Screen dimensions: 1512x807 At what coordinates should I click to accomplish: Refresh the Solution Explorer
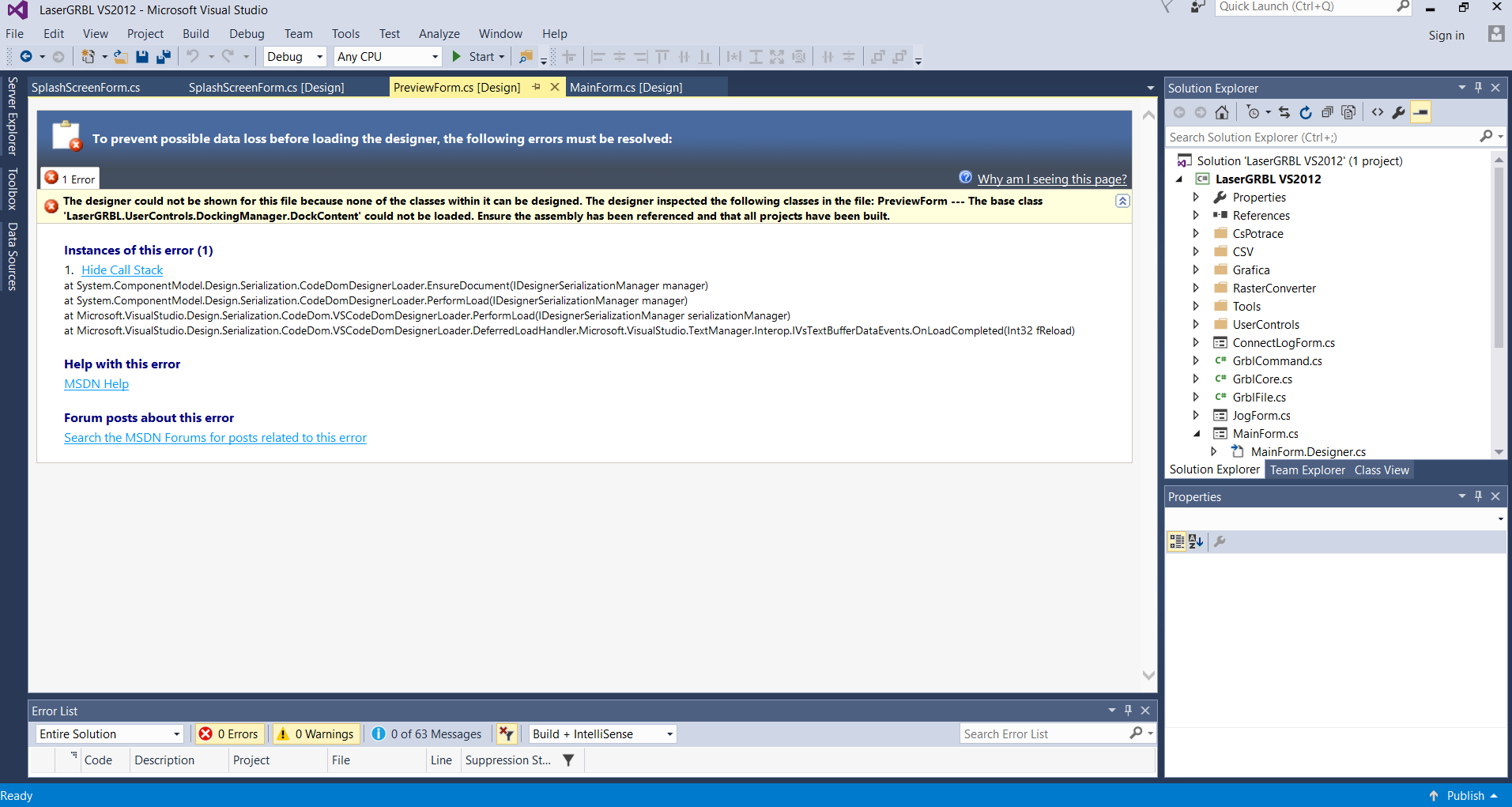coord(1306,112)
